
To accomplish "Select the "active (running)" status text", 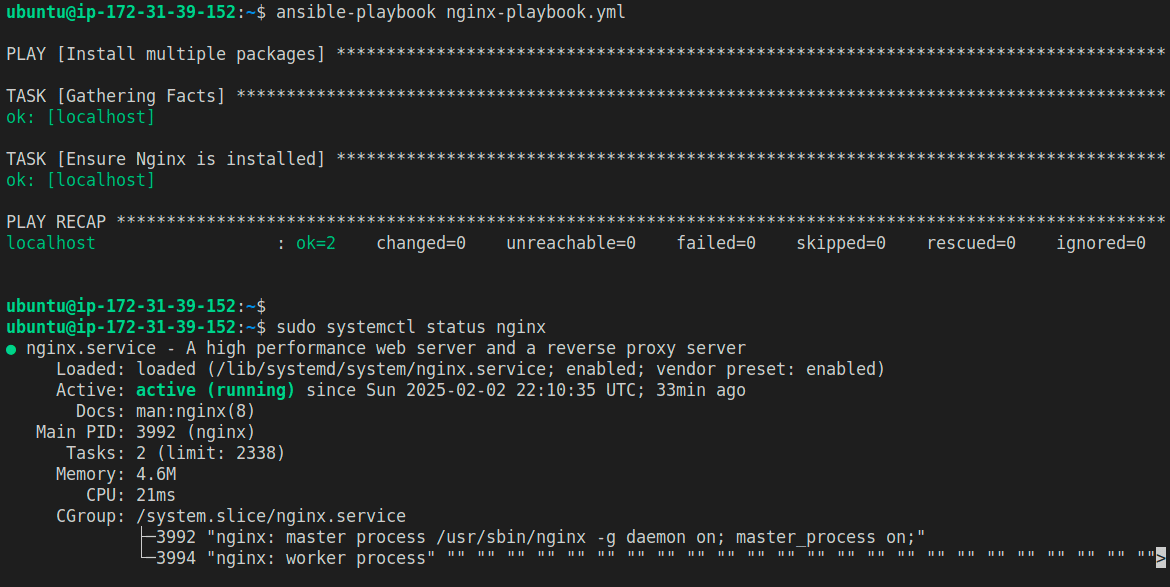I will [215, 390].
